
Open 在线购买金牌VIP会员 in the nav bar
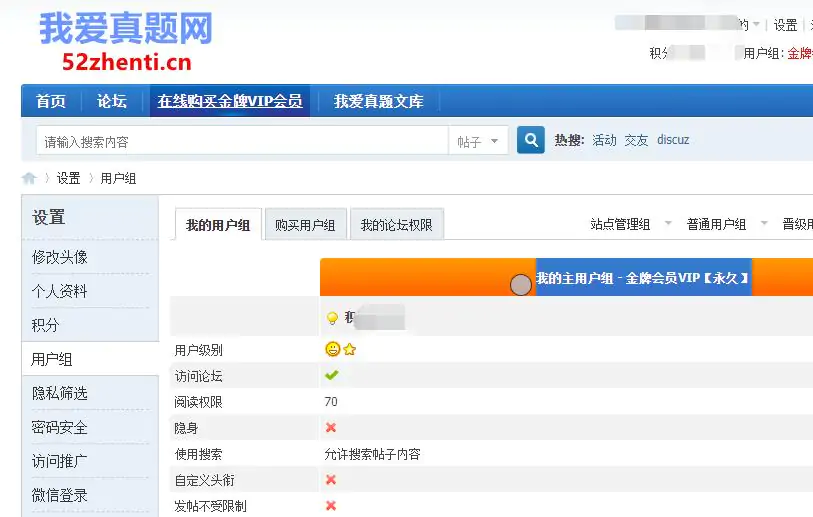point(230,101)
